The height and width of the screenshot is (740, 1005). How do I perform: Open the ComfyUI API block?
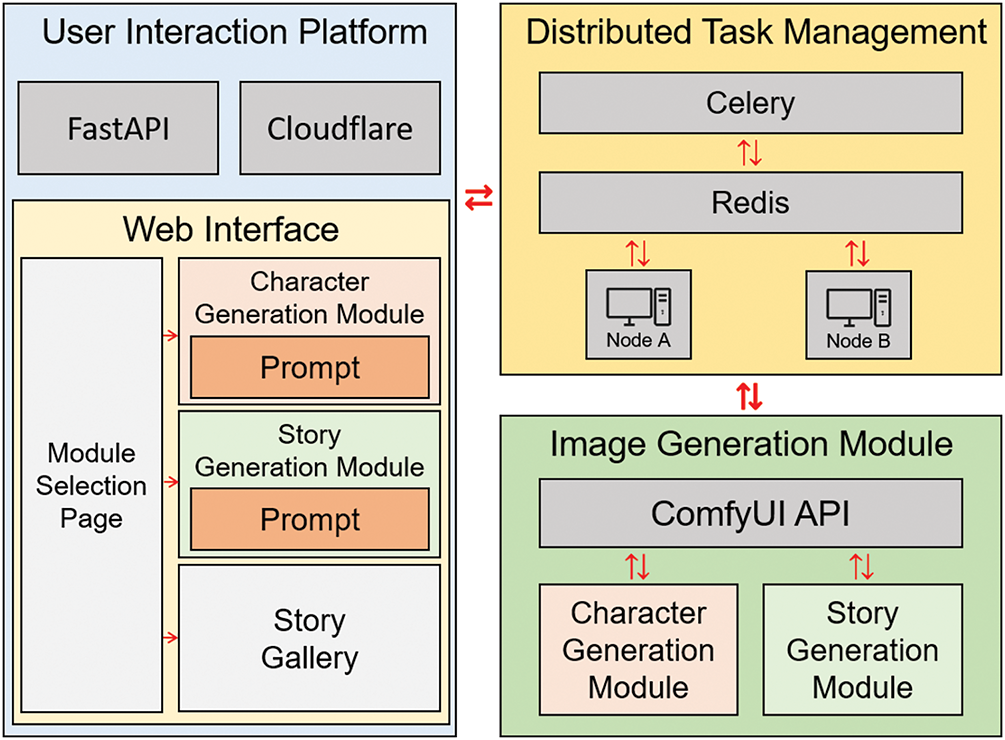point(750,513)
